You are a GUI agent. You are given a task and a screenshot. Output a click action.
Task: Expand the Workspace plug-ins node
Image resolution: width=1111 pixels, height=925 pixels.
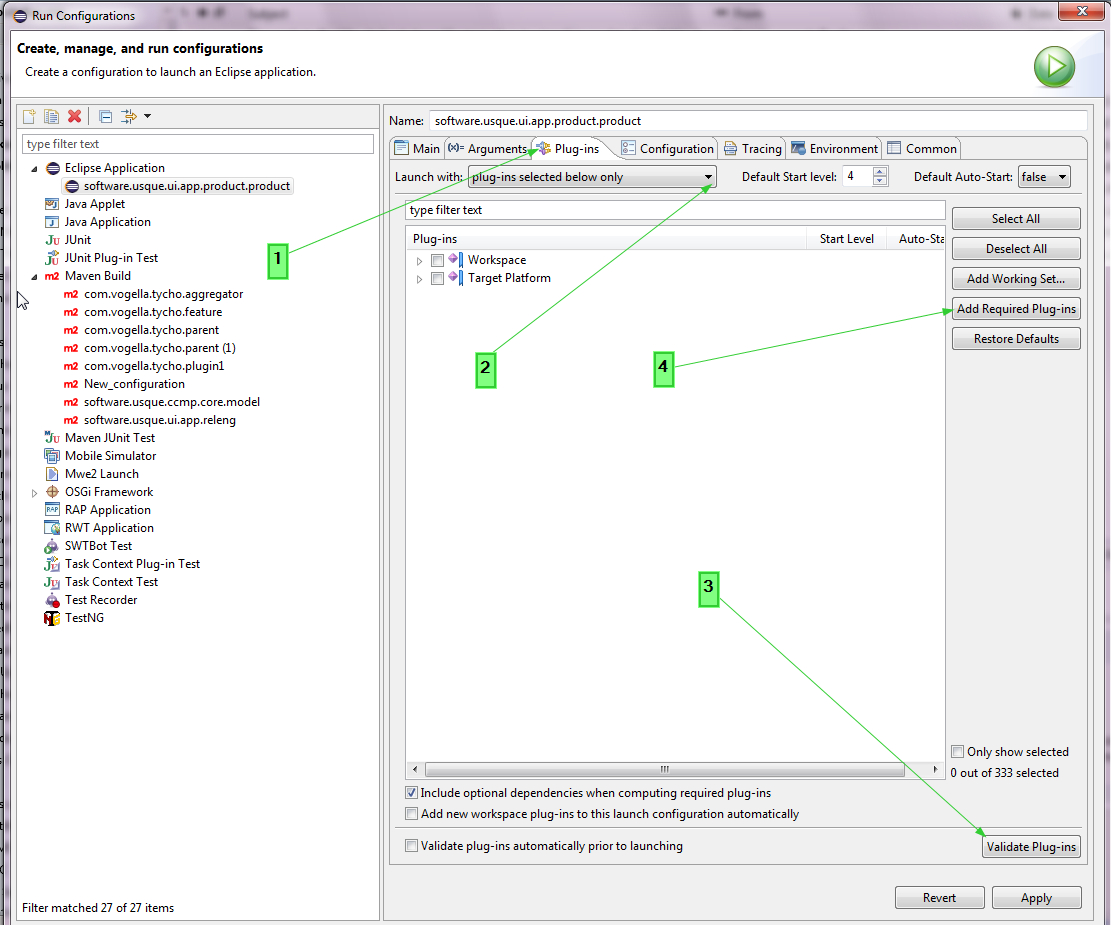tap(419, 261)
